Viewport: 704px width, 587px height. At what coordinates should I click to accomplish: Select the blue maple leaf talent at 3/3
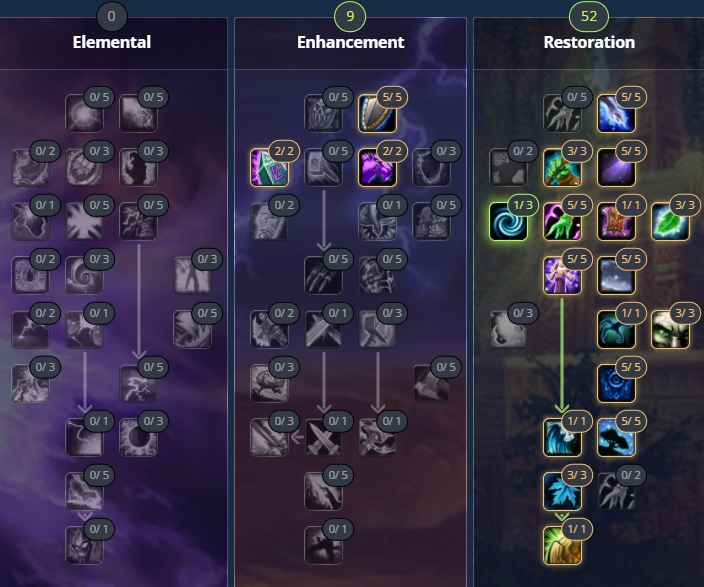point(562,491)
